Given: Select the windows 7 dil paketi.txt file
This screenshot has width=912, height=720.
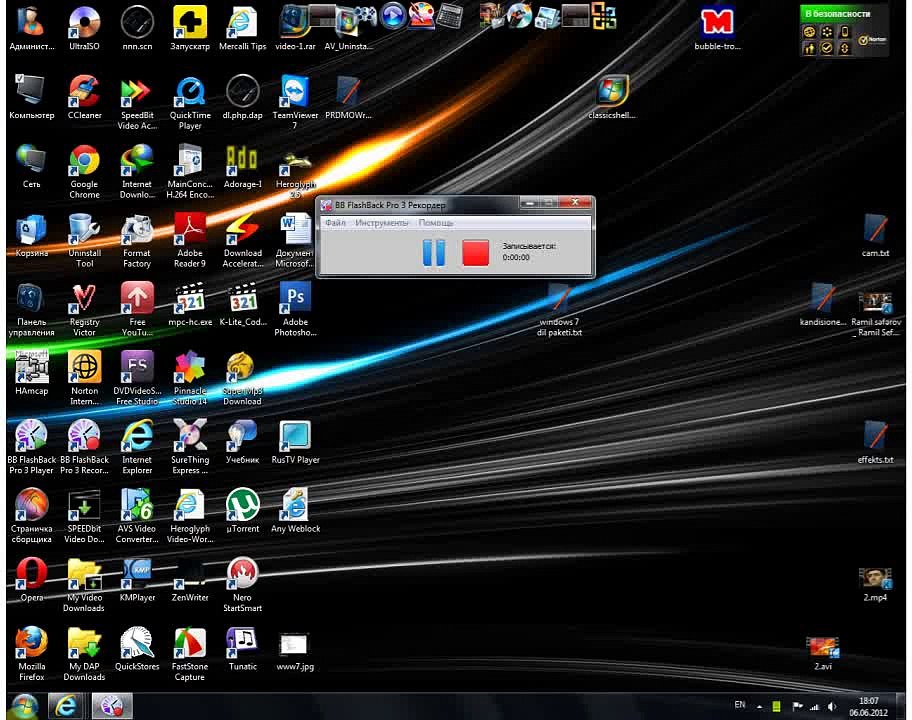Looking at the screenshot, I should point(559,309).
